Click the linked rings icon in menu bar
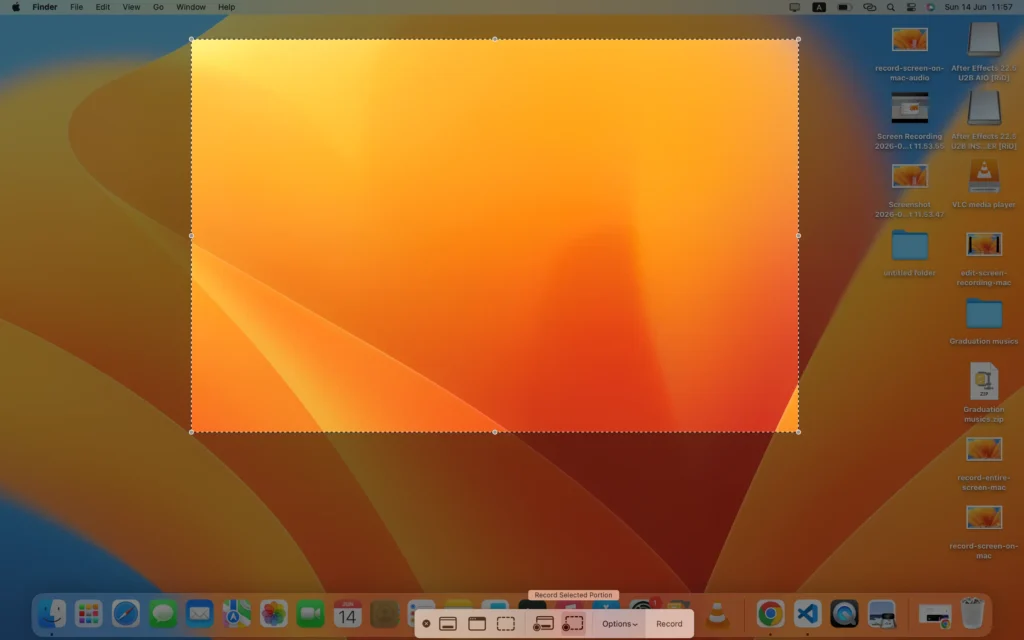The width and height of the screenshot is (1024, 640). 869,7
